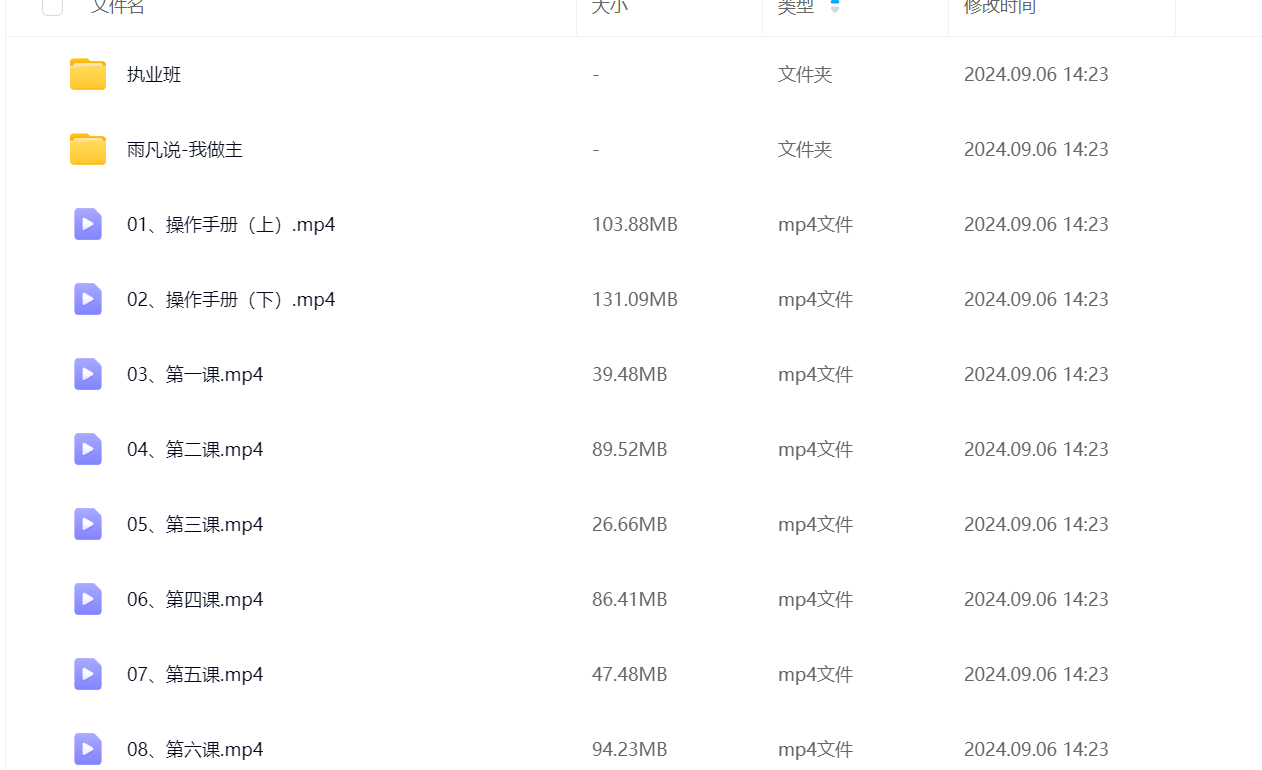This screenshot has height=770, width=1262.
Task: Open the file 04、第二课.mp4
Action: (195, 449)
